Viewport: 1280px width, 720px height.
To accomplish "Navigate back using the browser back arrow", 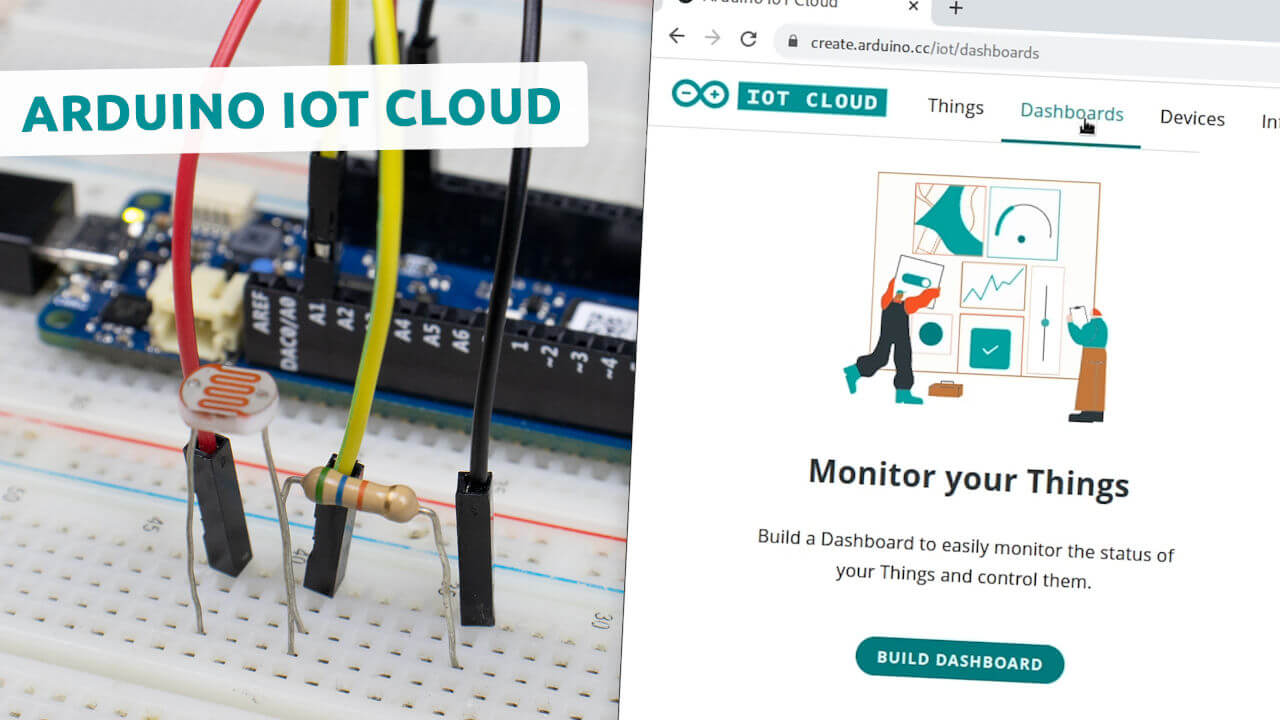I will 675,36.
